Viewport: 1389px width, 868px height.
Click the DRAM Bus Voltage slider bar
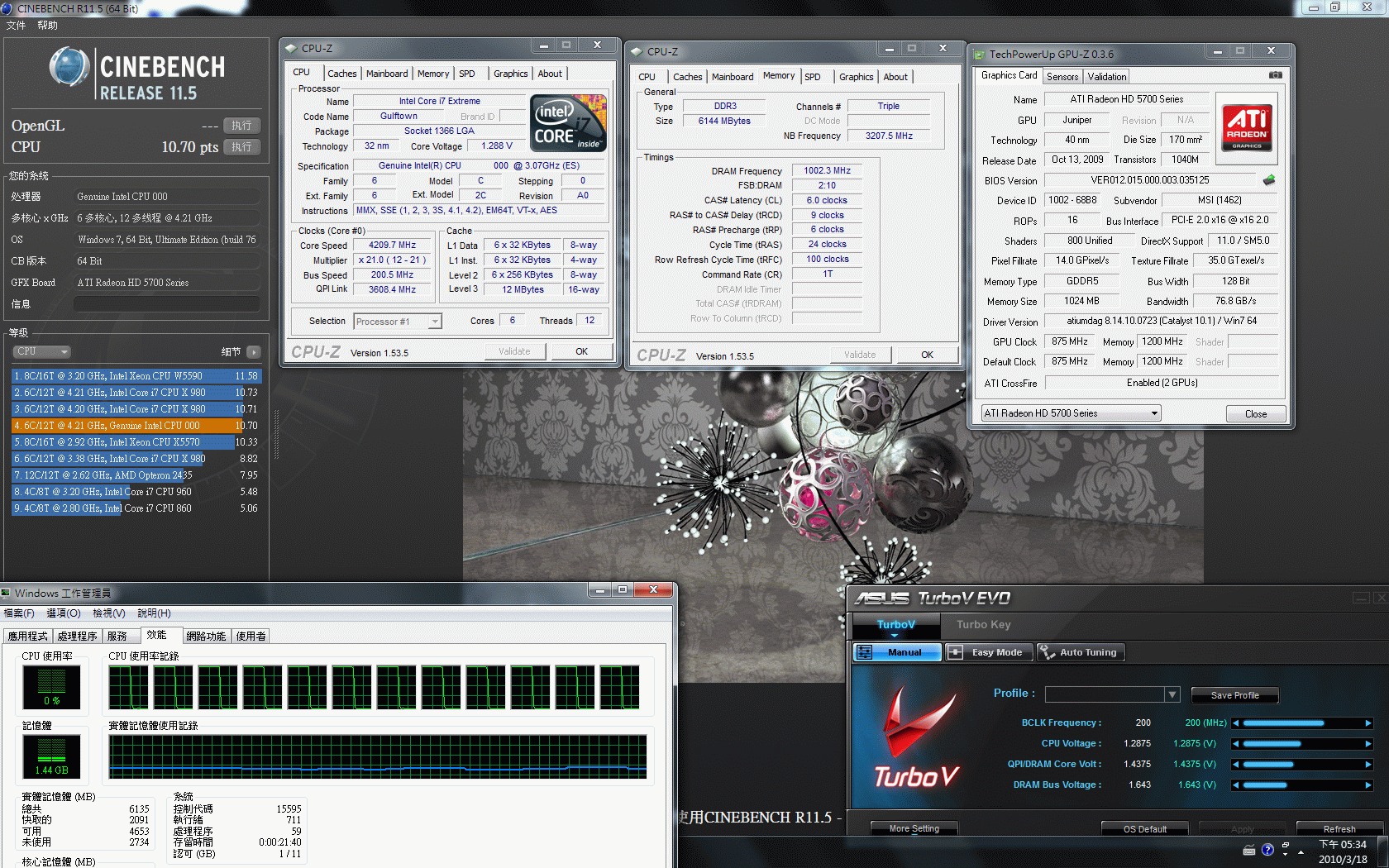[x=1302, y=785]
